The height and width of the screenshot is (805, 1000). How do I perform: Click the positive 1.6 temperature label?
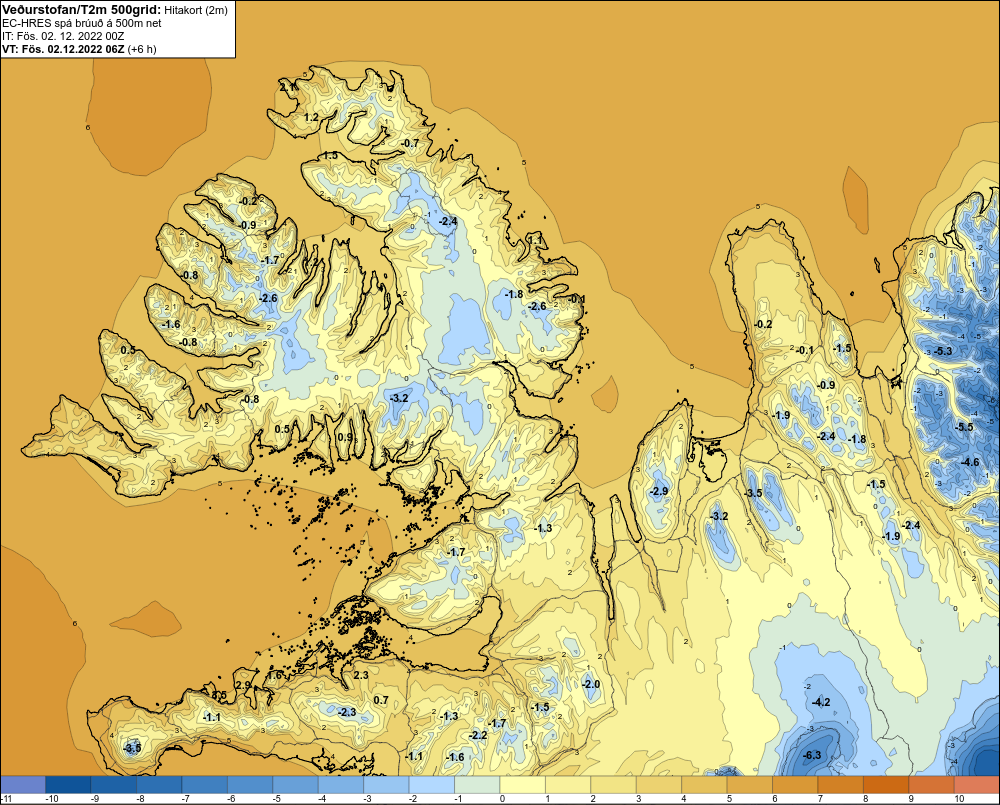[x=274, y=675]
